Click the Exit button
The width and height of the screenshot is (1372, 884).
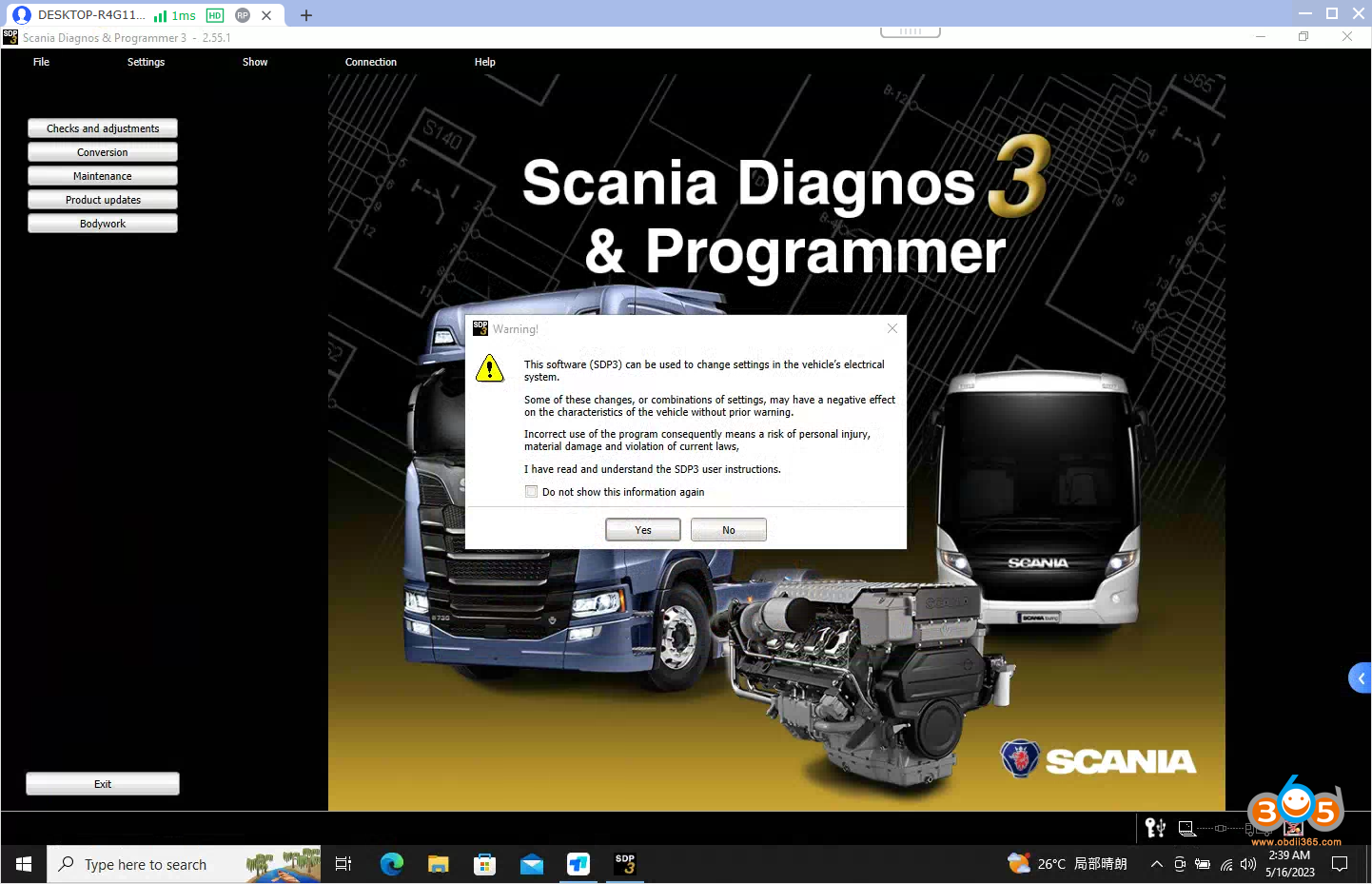coord(103,784)
